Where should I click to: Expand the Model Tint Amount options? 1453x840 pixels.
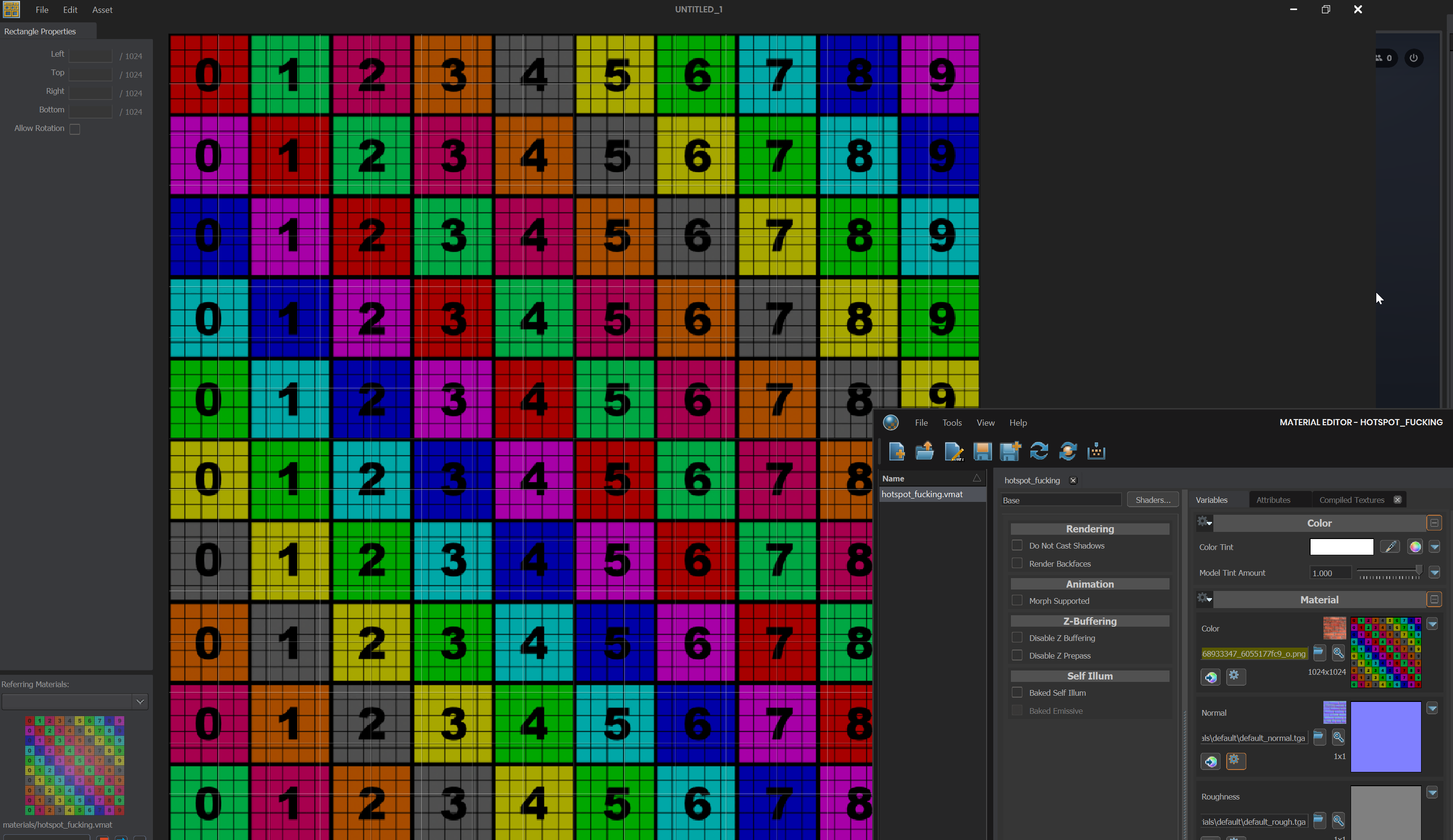click(x=1435, y=572)
